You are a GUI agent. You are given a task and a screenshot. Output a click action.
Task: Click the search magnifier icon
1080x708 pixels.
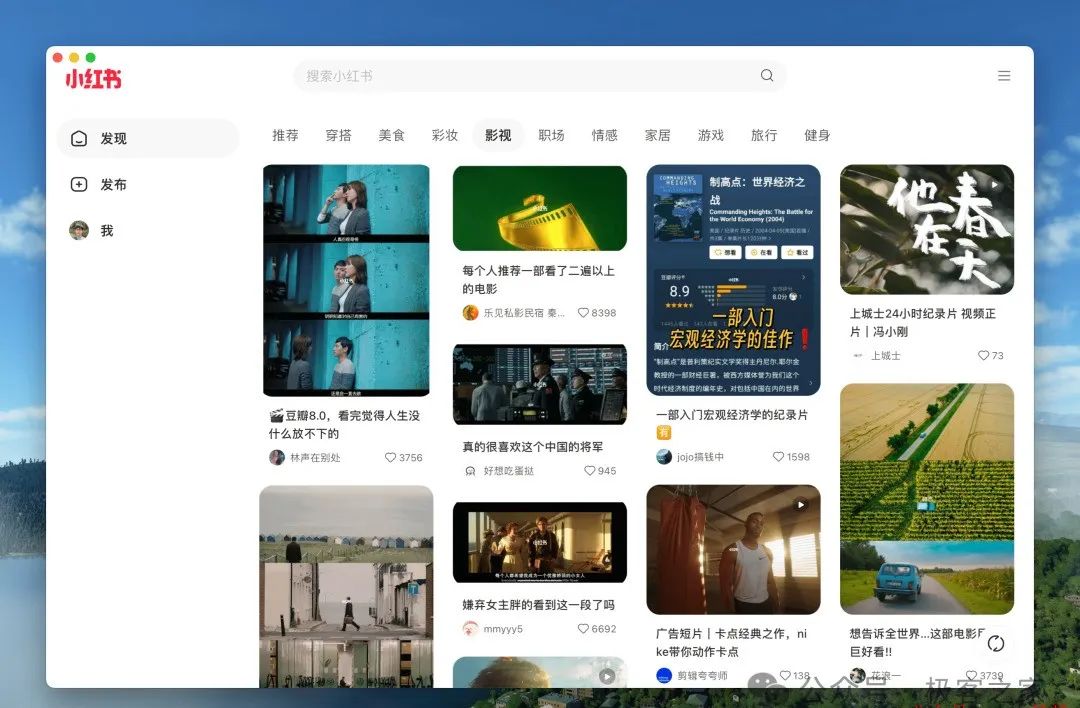[767, 75]
